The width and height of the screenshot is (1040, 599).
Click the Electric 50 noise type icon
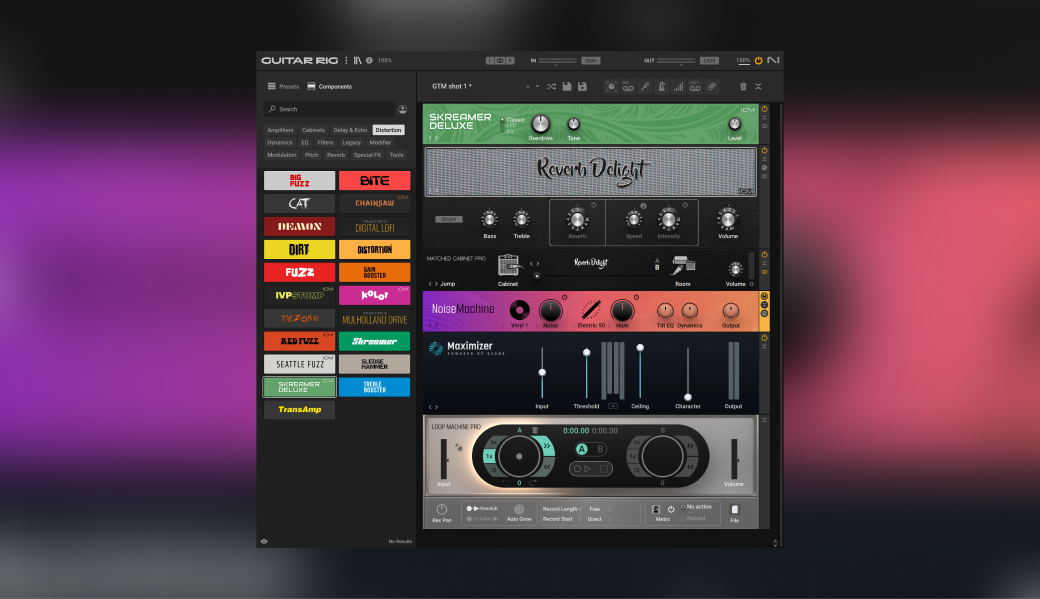[591, 310]
